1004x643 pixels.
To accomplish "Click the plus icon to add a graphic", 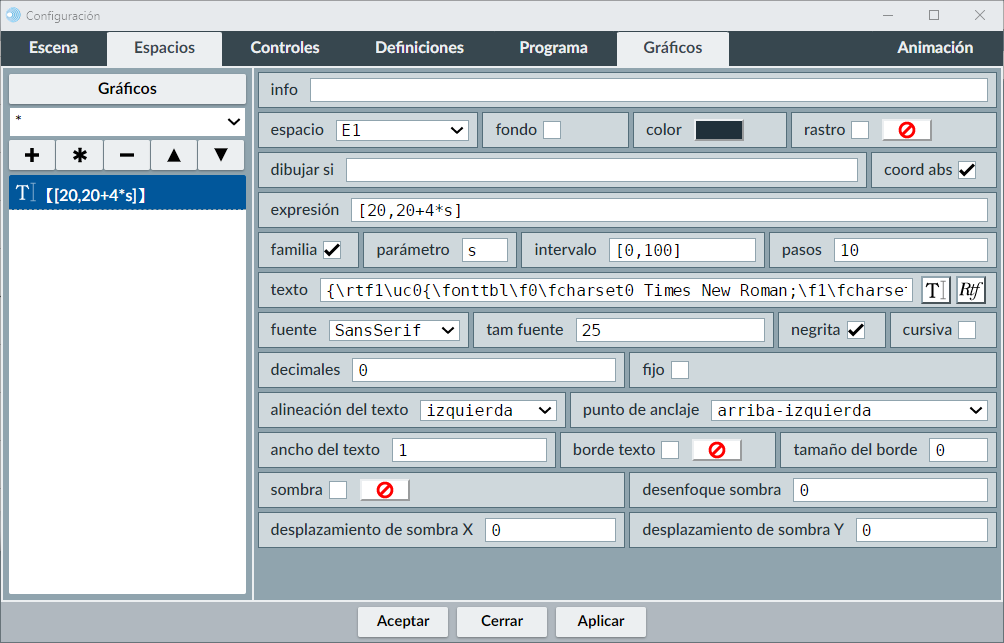I will [x=32, y=155].
